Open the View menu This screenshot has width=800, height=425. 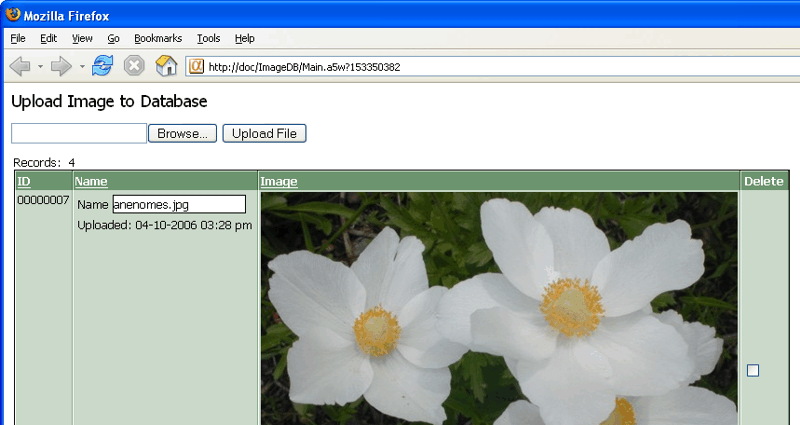point(82,38)
